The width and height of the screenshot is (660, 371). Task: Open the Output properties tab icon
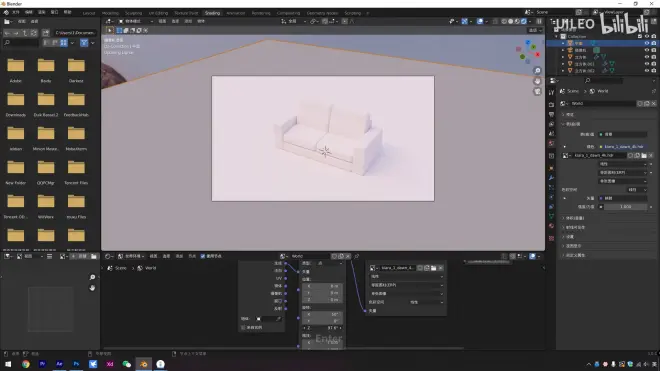[551, 115]
